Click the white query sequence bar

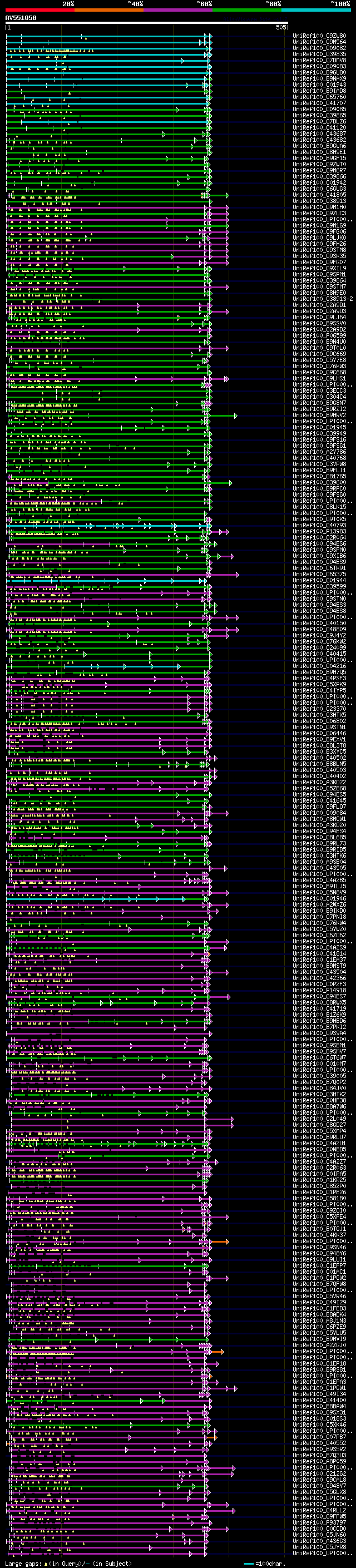[147, 23]
